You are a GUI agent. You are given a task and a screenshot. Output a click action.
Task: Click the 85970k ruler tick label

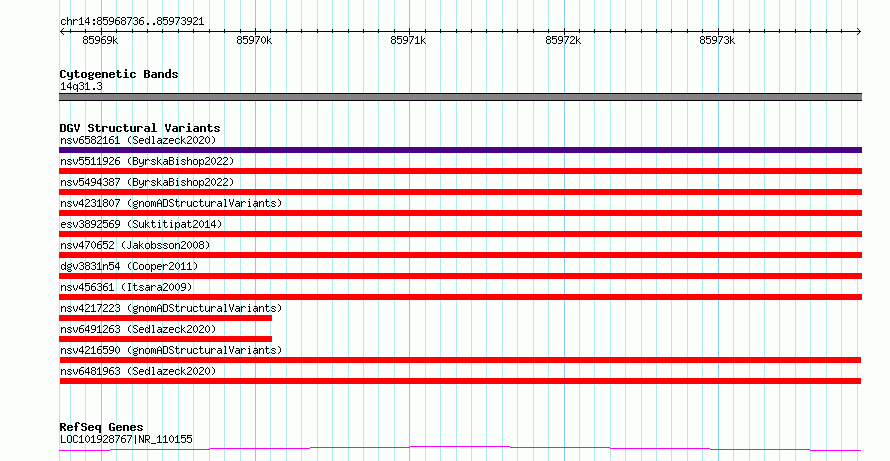pos(254,40)
